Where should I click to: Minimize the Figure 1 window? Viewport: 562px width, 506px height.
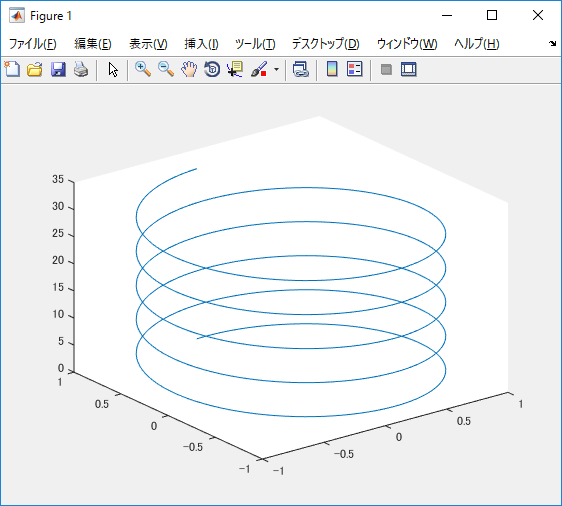coord(447,15)
